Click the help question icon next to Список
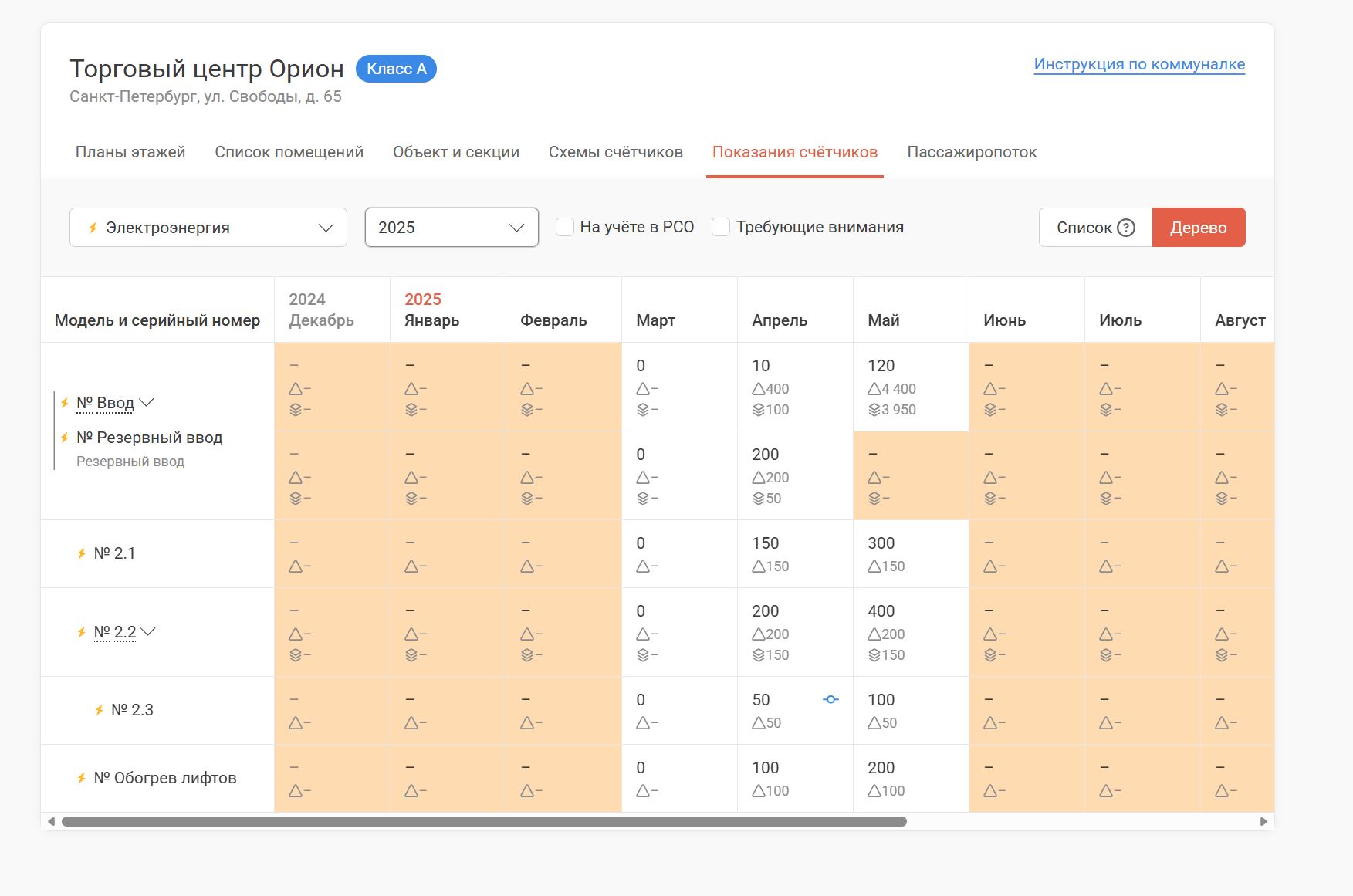 coord(1126,228)
